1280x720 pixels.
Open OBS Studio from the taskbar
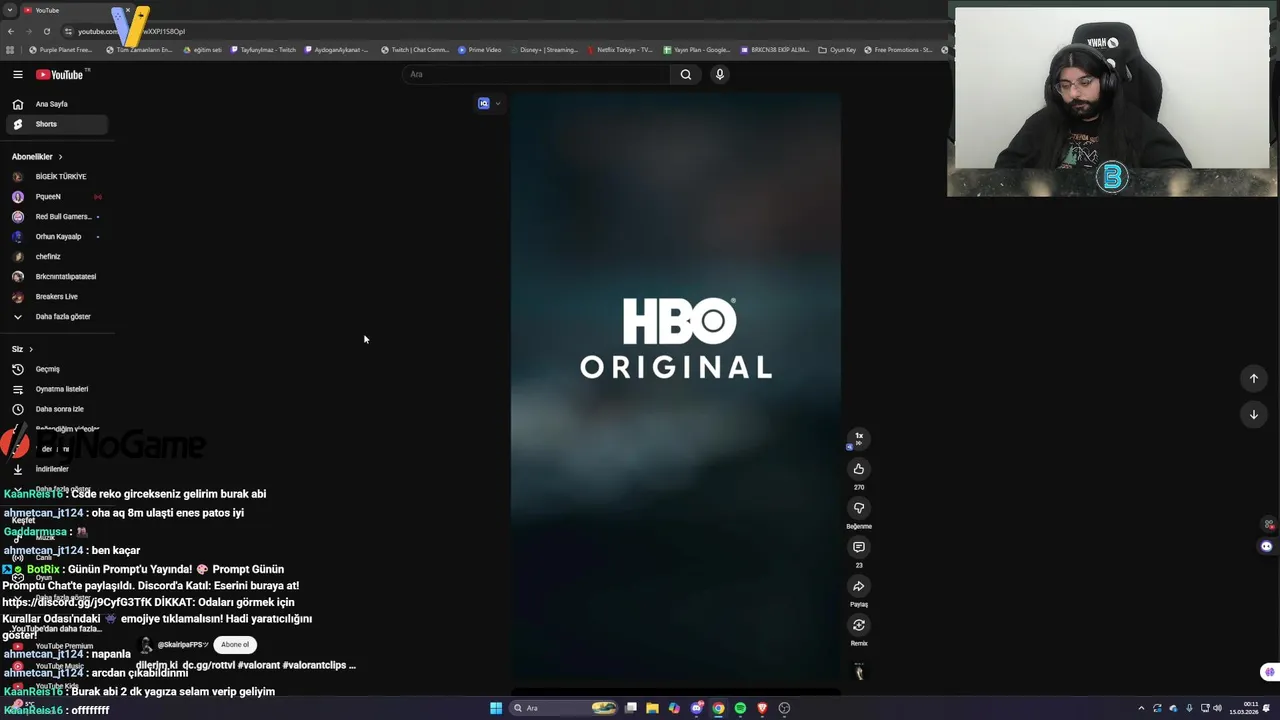[784, 708]
